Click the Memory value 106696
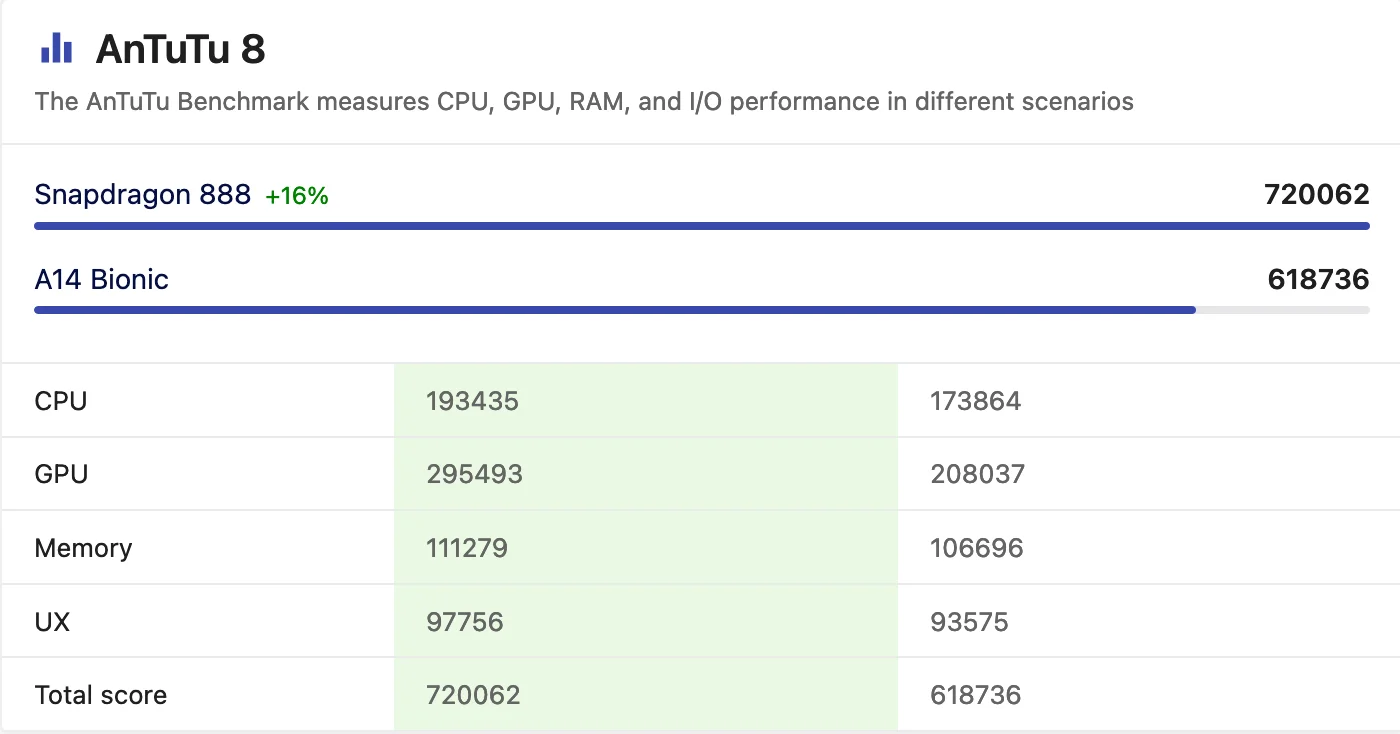Viewport: 1400px width, 734px height. (977, 548)
